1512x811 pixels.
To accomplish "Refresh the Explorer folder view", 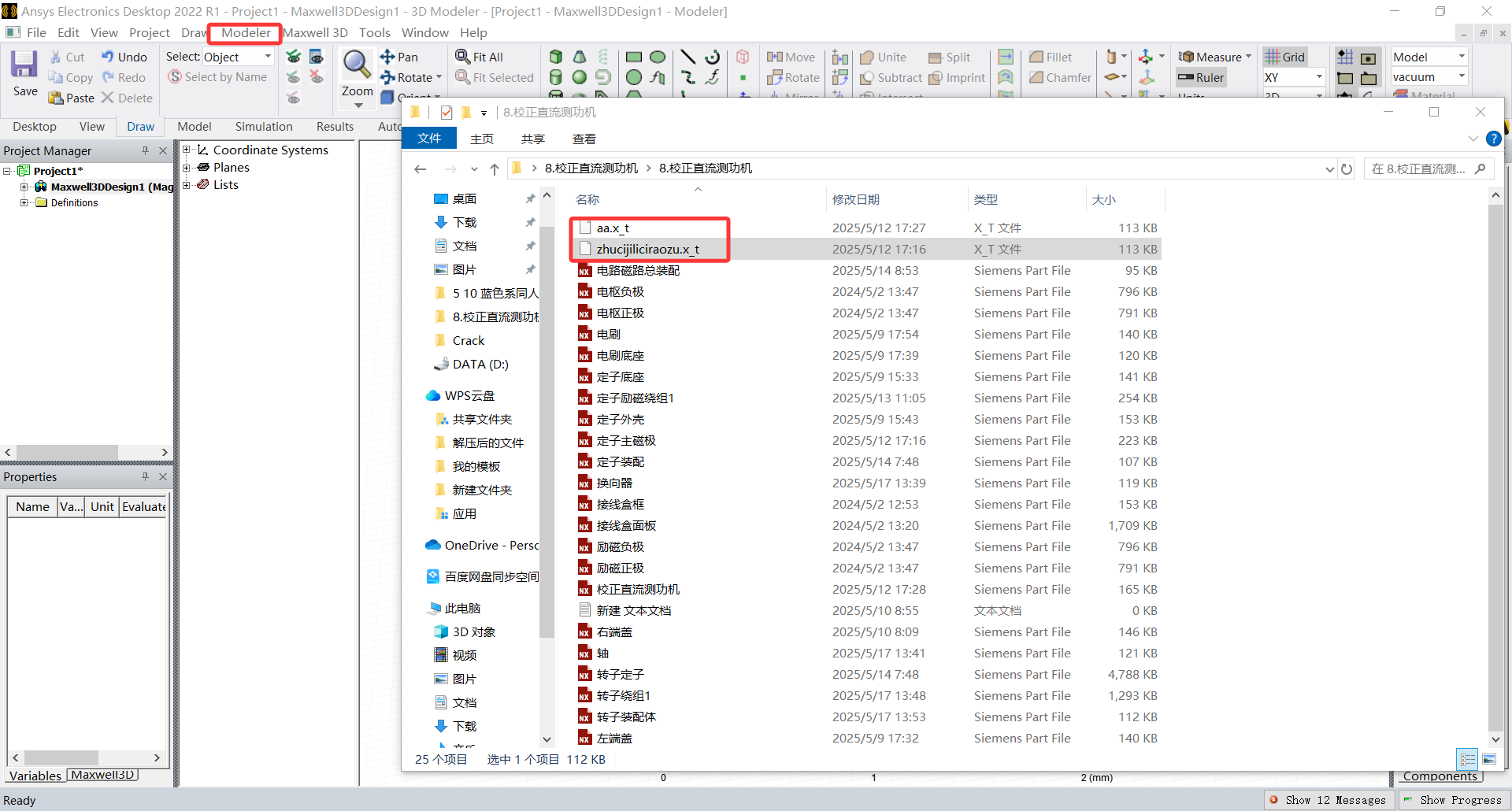I will 1347,168.
